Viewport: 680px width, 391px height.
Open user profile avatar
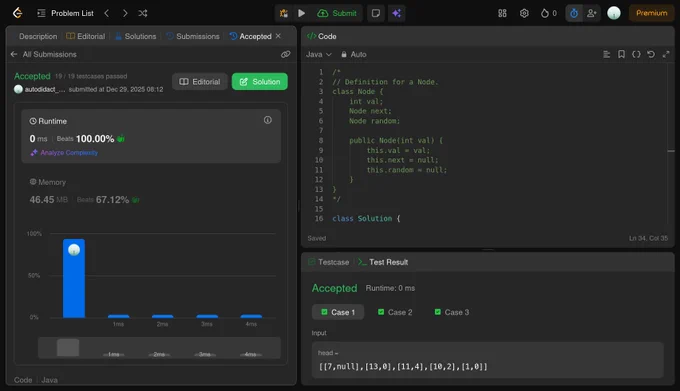pos(614,13)
